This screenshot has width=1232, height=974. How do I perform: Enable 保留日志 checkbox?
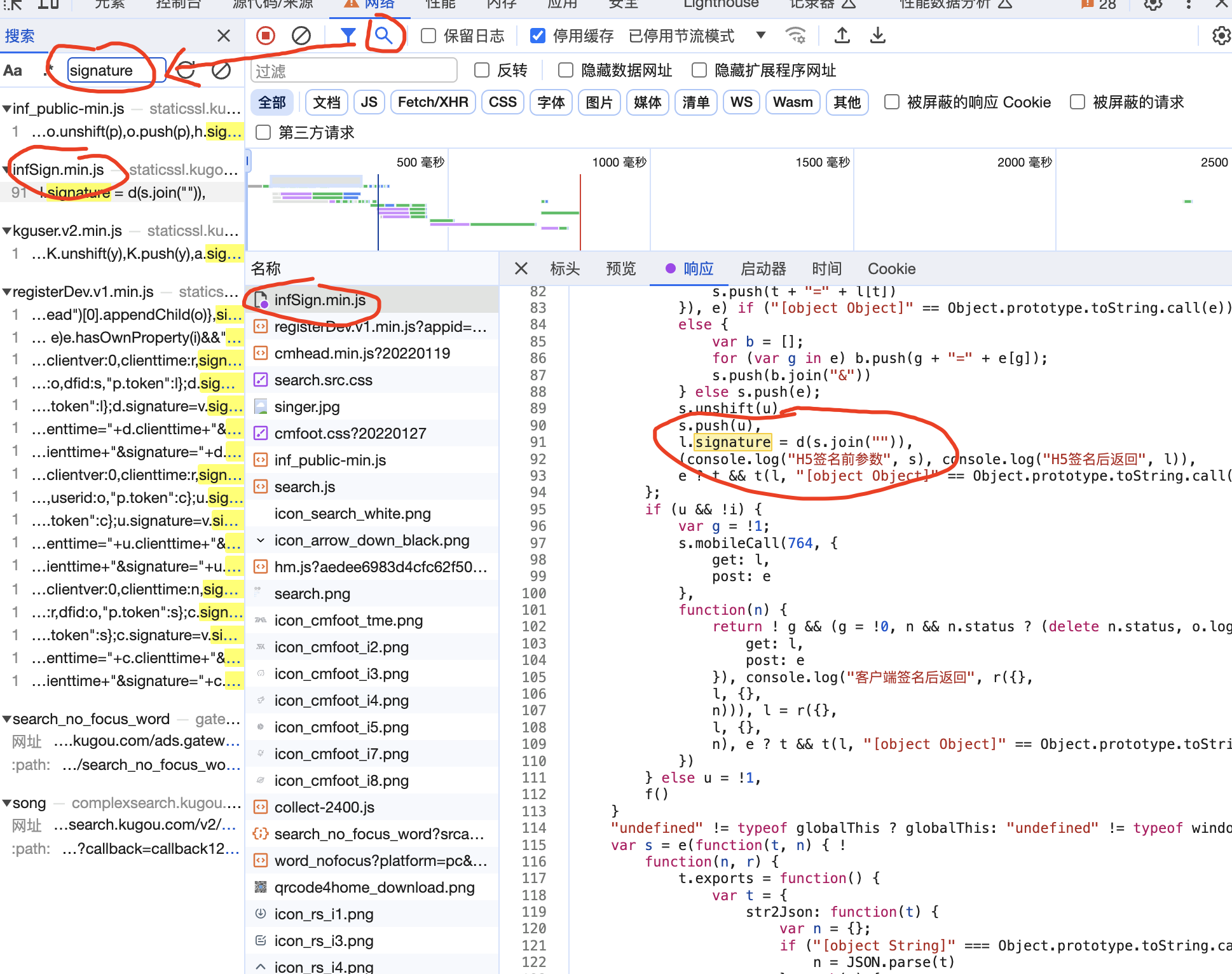[428, 36]
